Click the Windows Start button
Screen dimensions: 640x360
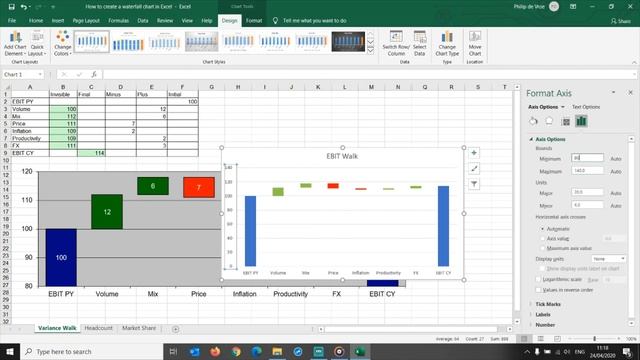click(x=9, y=351)
